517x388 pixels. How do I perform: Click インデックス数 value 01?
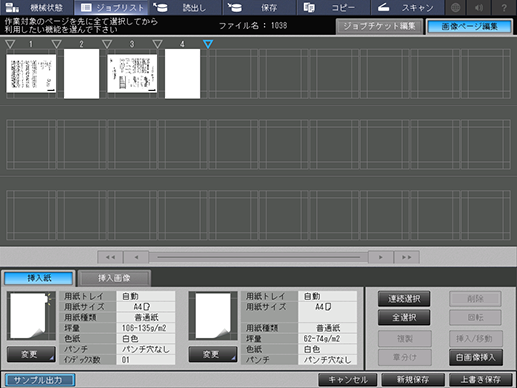[146, 360]
